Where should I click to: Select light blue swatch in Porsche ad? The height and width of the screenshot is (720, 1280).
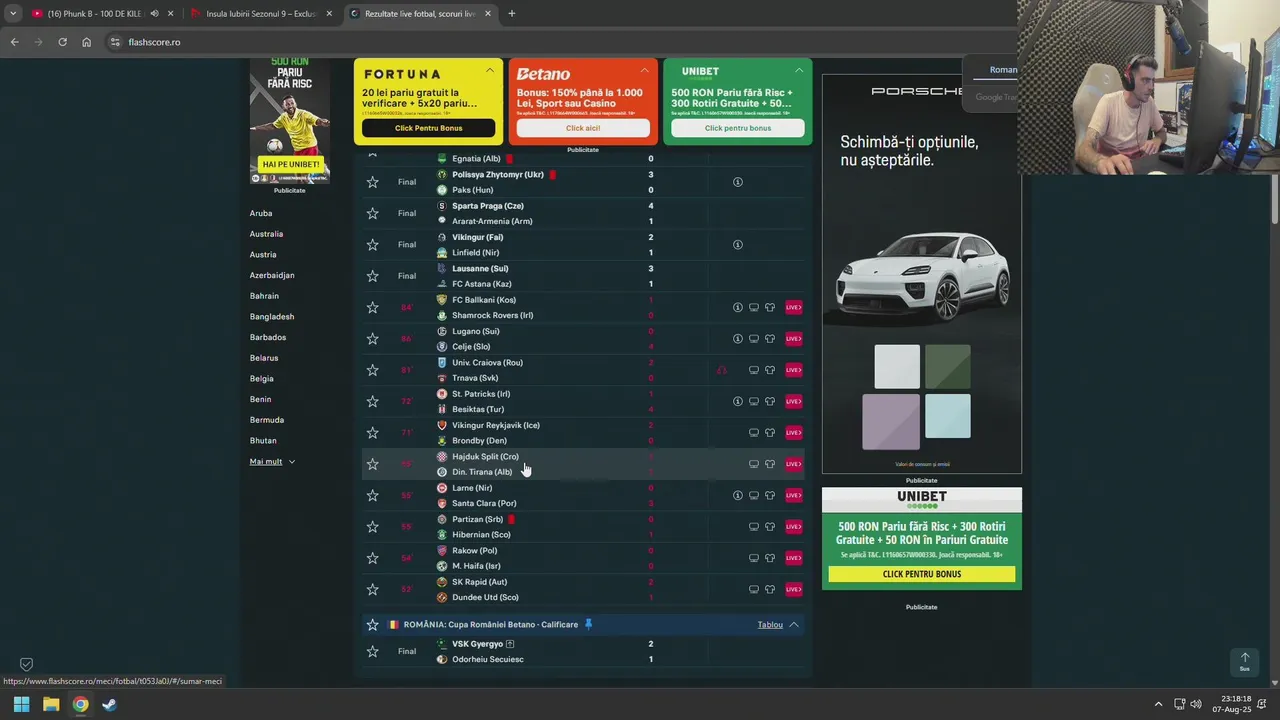(947, 416)
